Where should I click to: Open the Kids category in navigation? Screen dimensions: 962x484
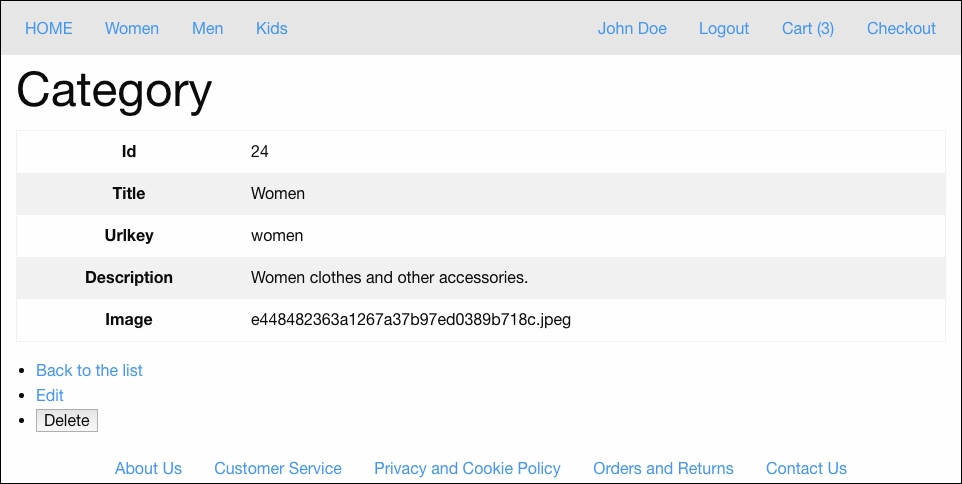tap(272, 28)
